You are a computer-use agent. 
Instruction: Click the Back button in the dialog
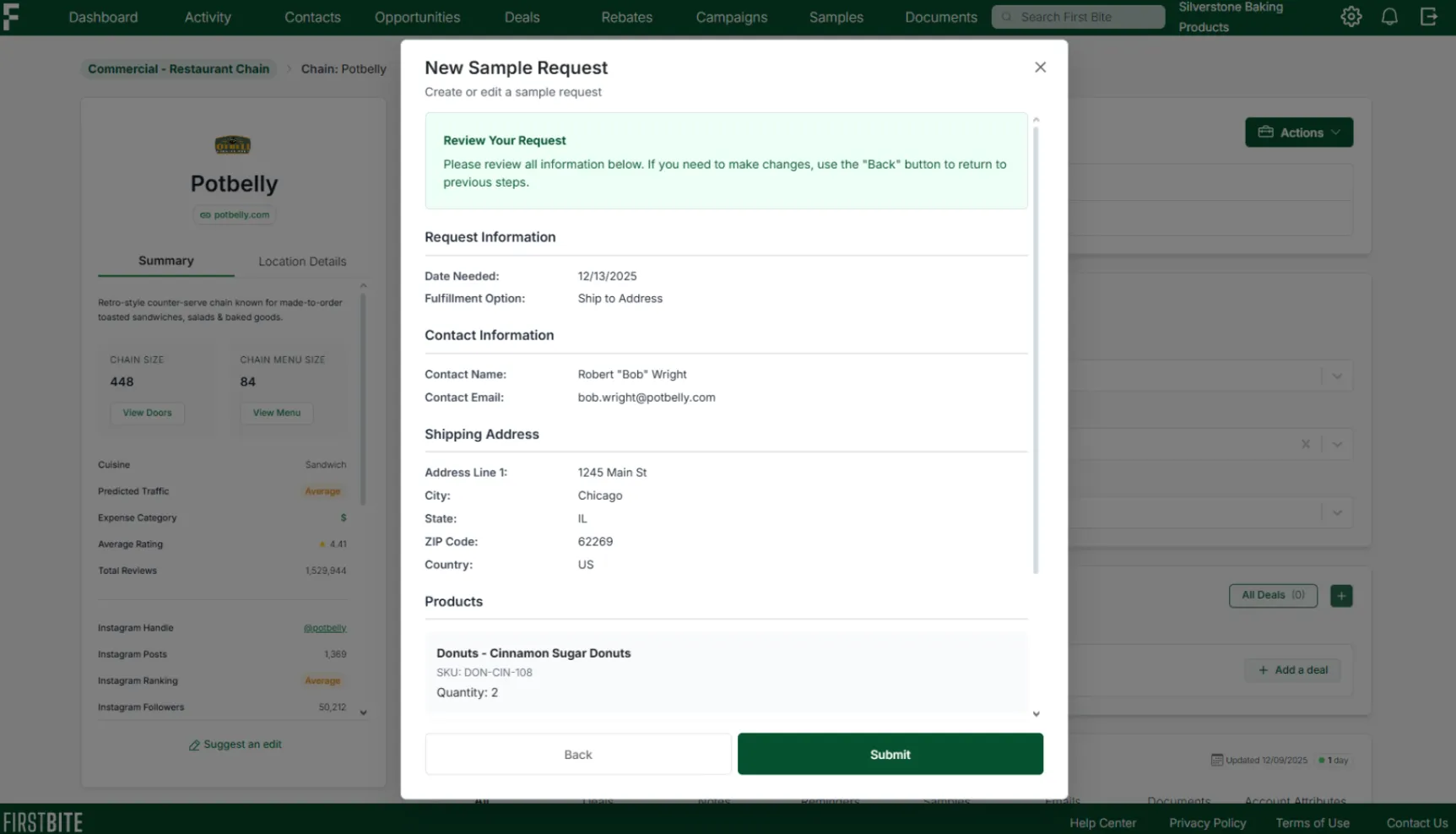pos(577,754)
